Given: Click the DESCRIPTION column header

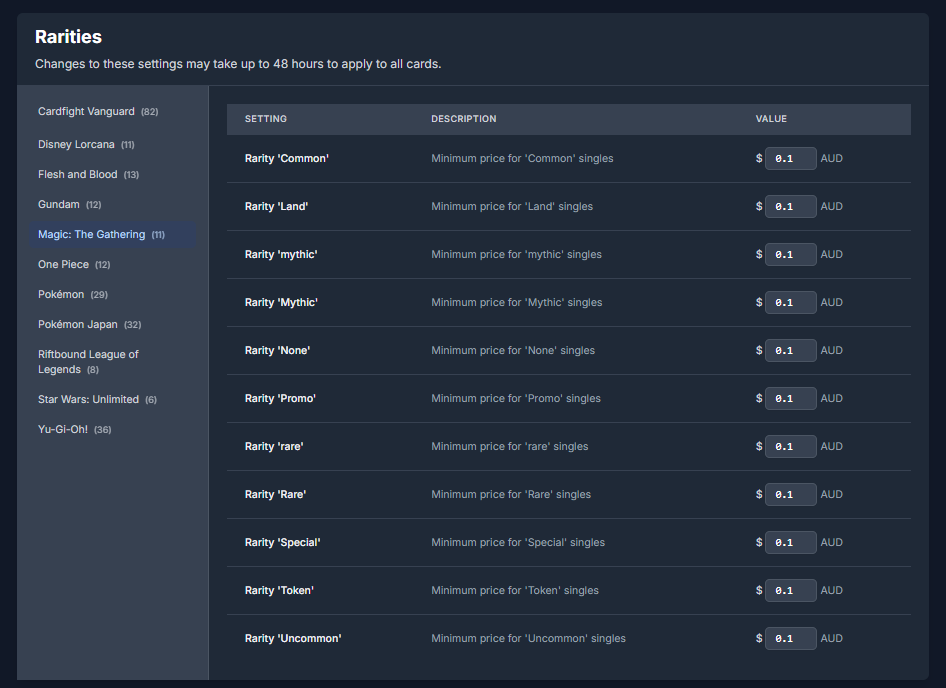Looking at the screenshot, I should [x=463, y=119].
